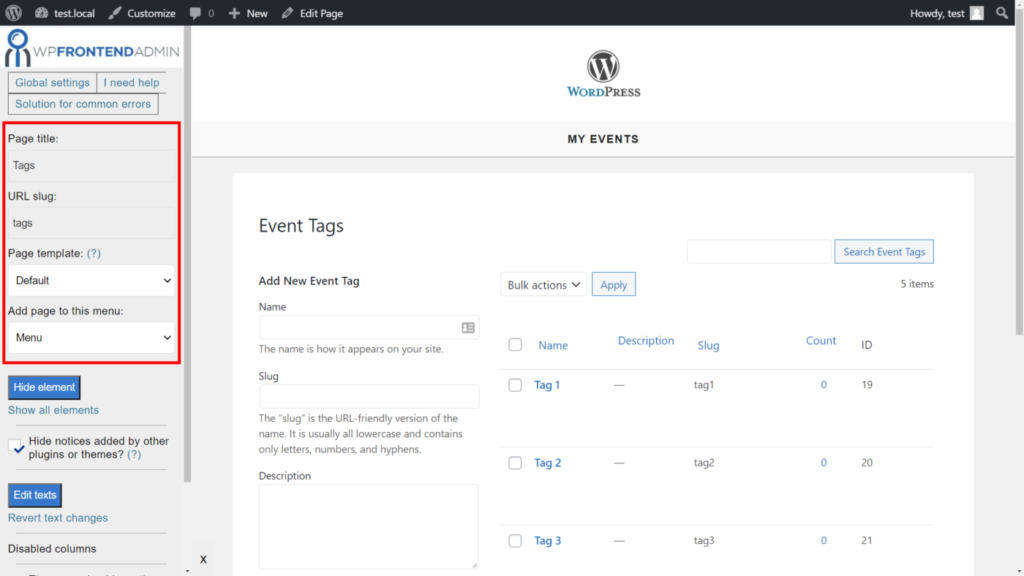Sort the table by the Count column

pyautogui.click(x=820, y=340)
